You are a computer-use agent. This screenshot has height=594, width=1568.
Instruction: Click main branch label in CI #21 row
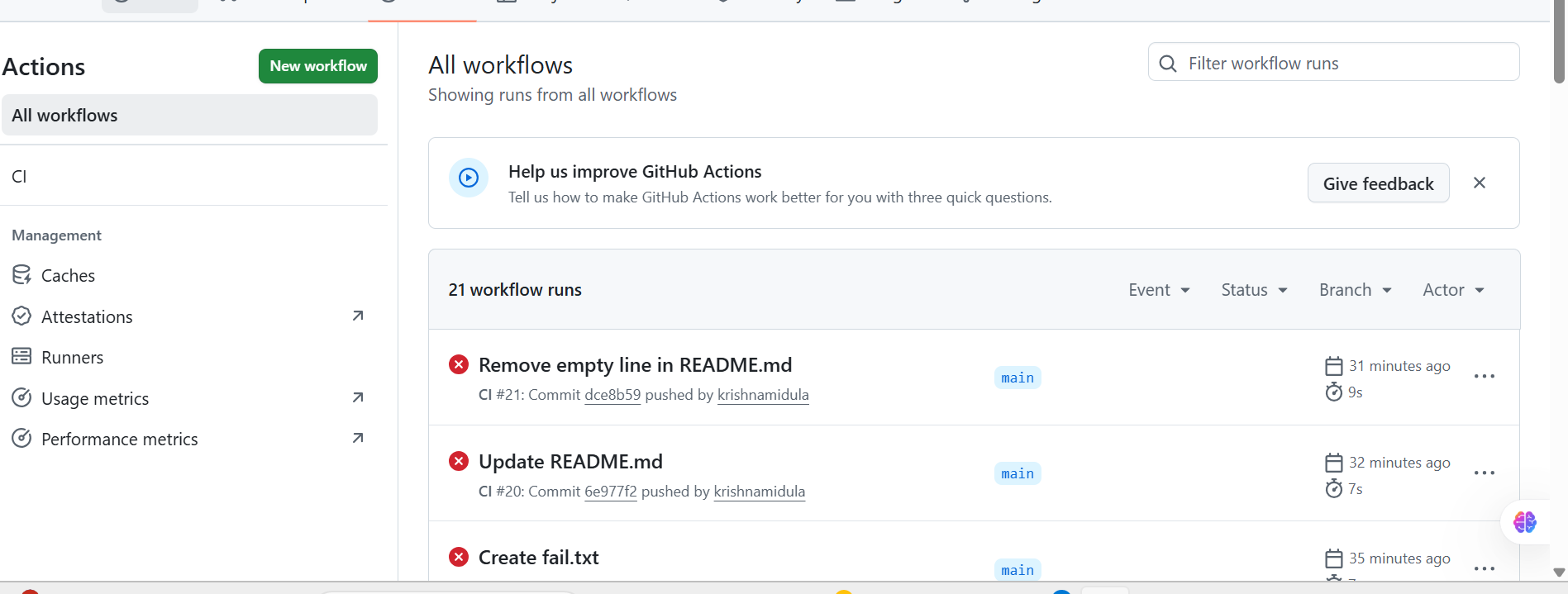1018,378
